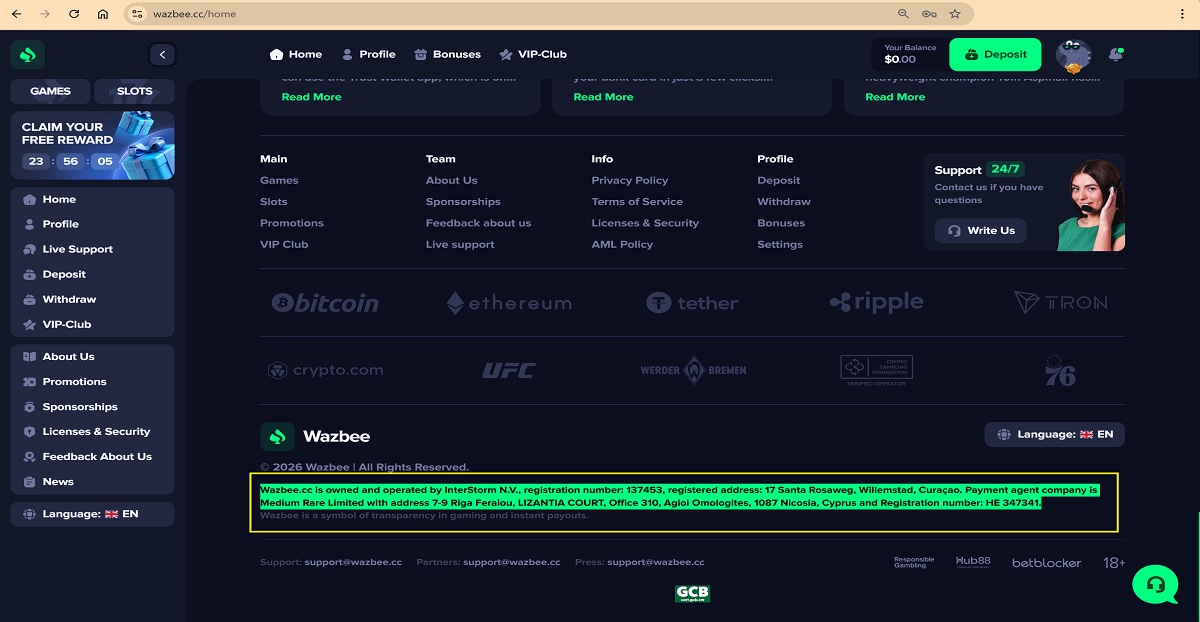
Task: Switch to the SLOTS tab in sidebar
Action: point(134,91)
